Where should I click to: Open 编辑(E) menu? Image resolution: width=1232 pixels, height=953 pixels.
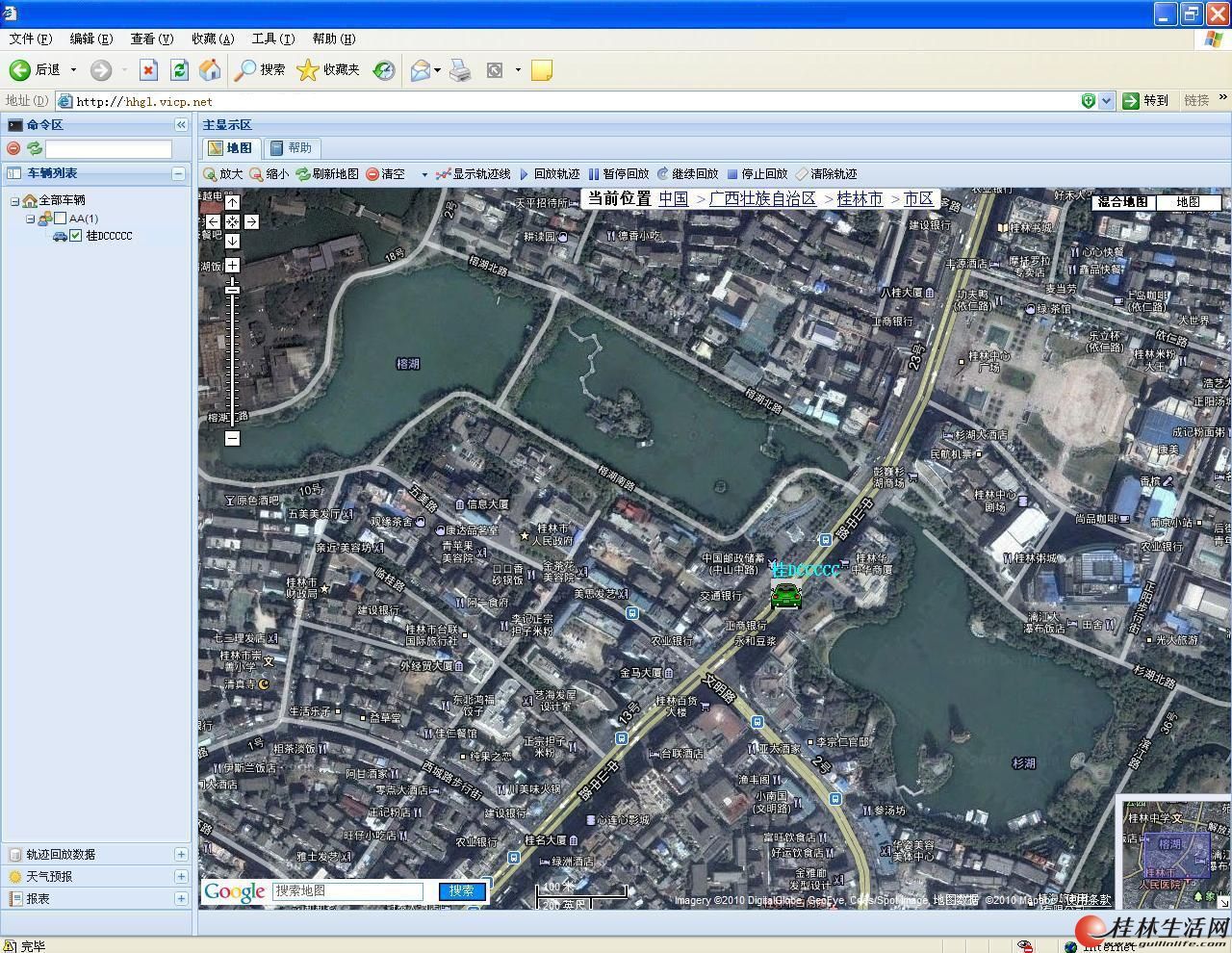[x=90, y=39]
